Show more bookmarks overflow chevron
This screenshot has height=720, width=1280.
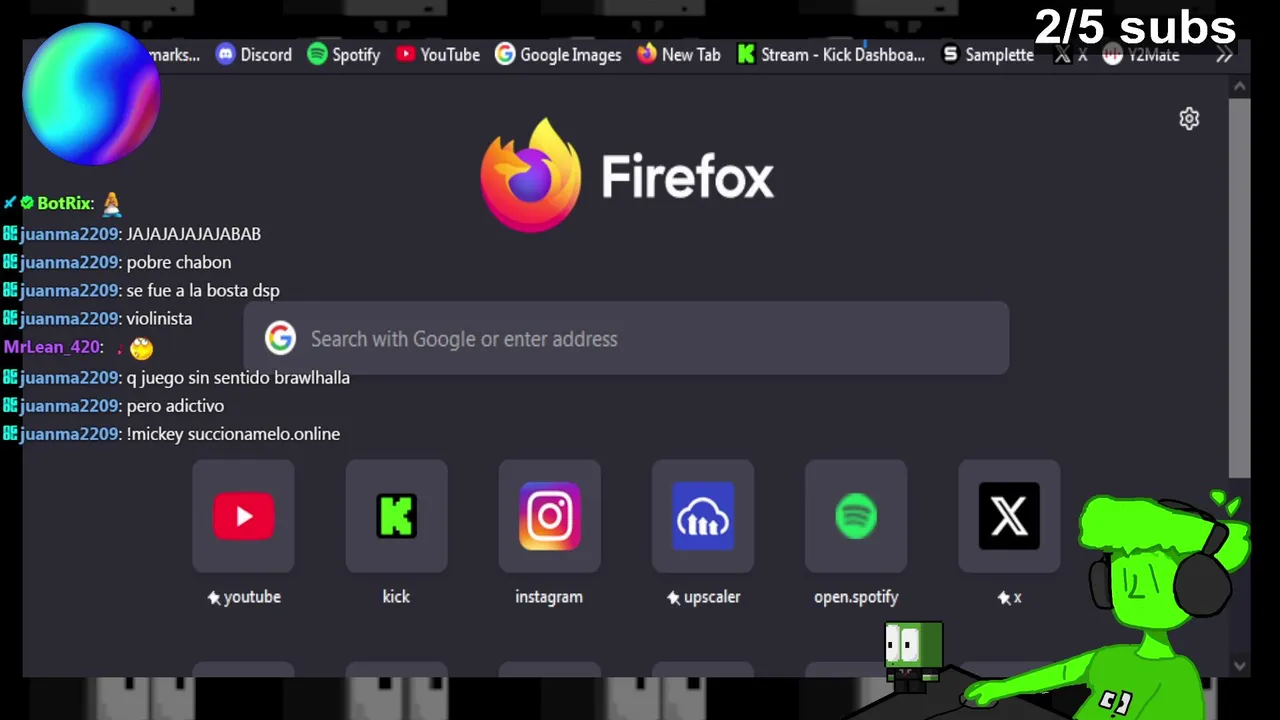point(1224,56)
